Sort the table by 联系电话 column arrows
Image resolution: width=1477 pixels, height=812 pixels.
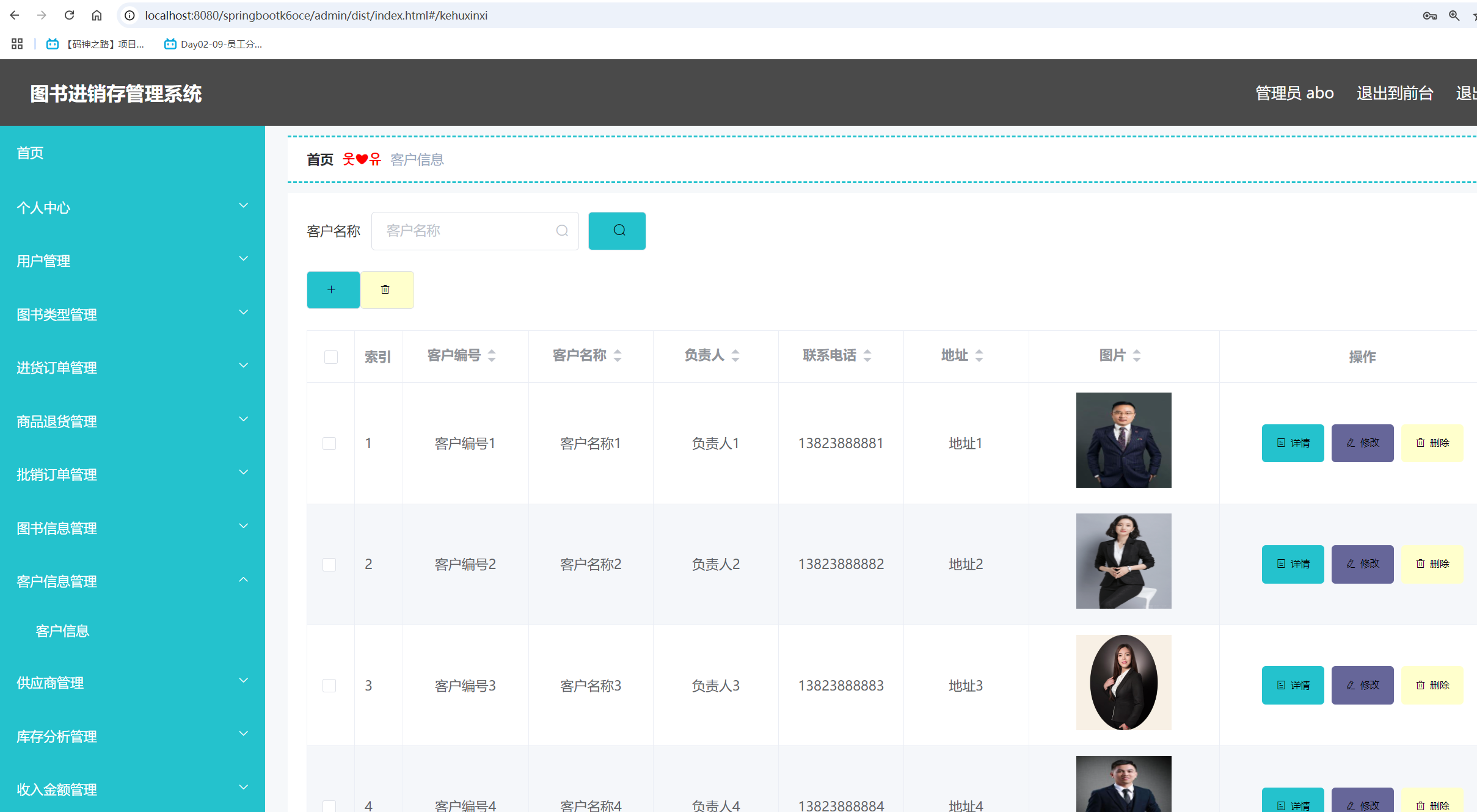868,355
